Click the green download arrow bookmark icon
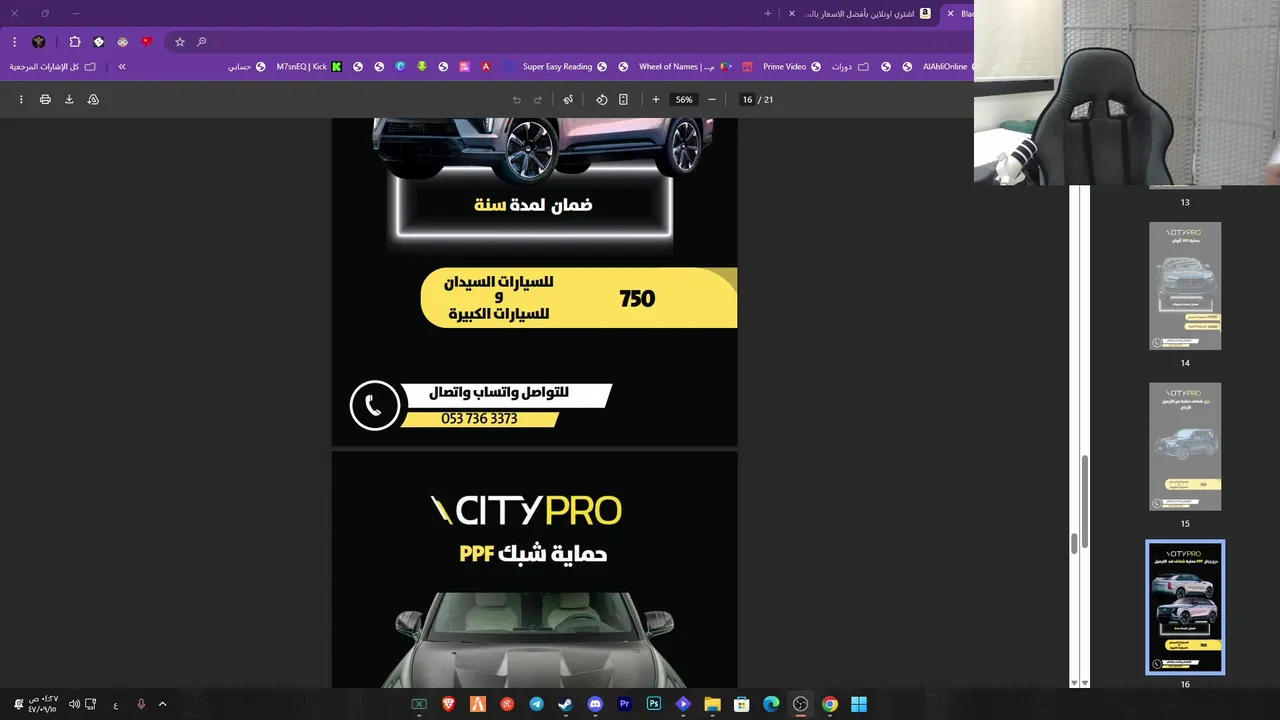 (x=422, y=67)
